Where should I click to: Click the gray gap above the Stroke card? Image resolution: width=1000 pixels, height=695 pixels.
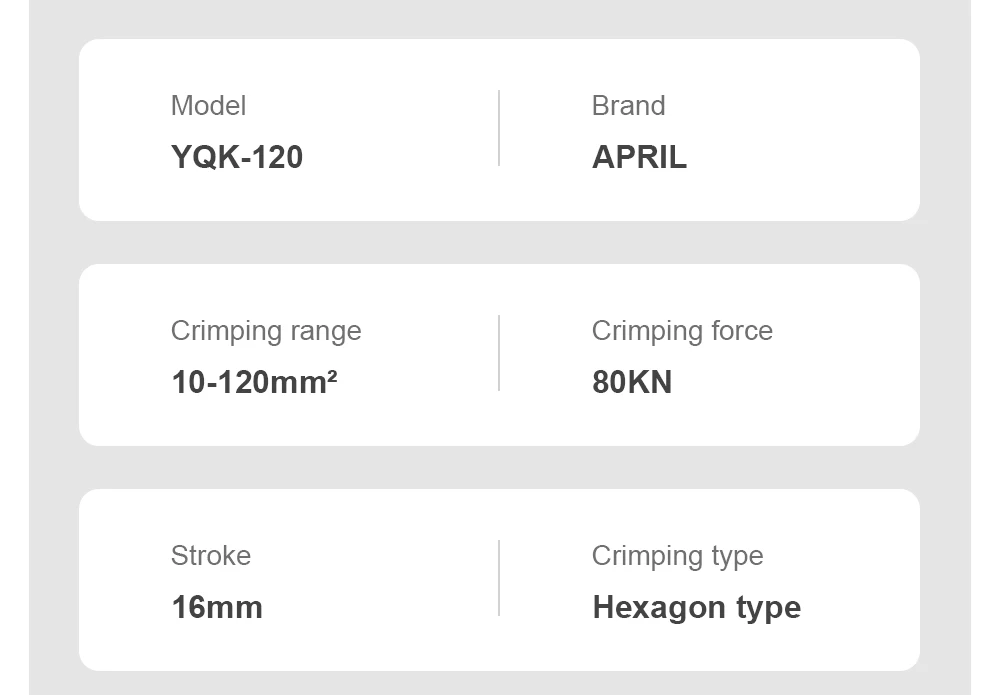click(x=499, y=467)
